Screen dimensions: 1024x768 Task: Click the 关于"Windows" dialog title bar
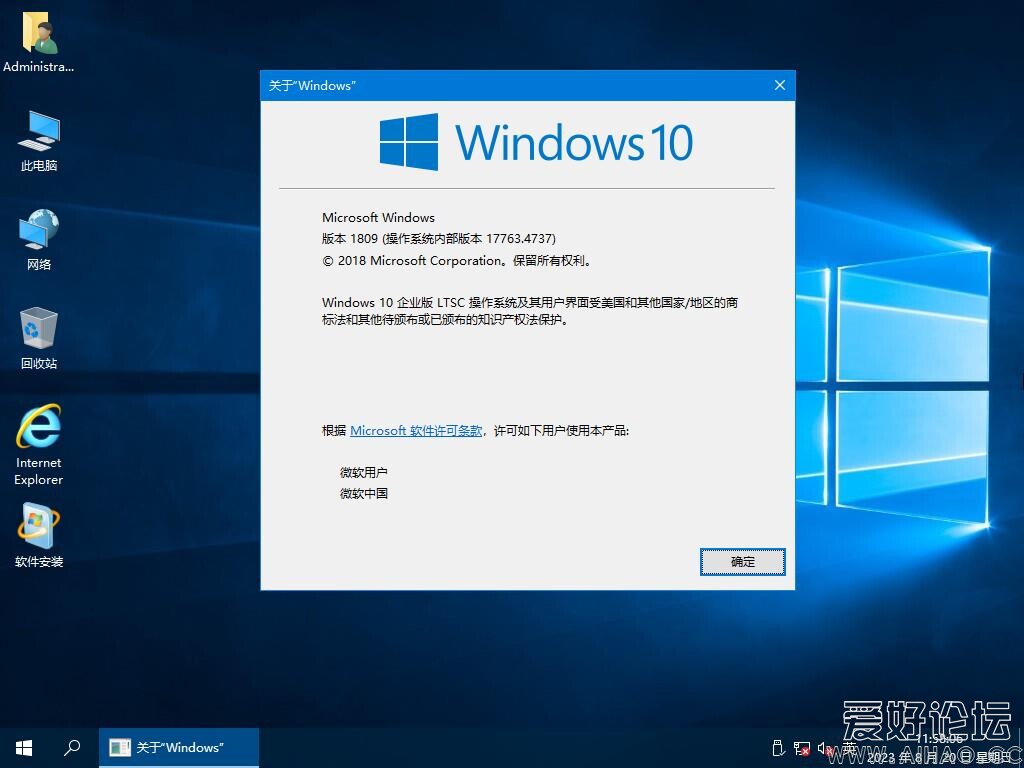tap(500, 85)
